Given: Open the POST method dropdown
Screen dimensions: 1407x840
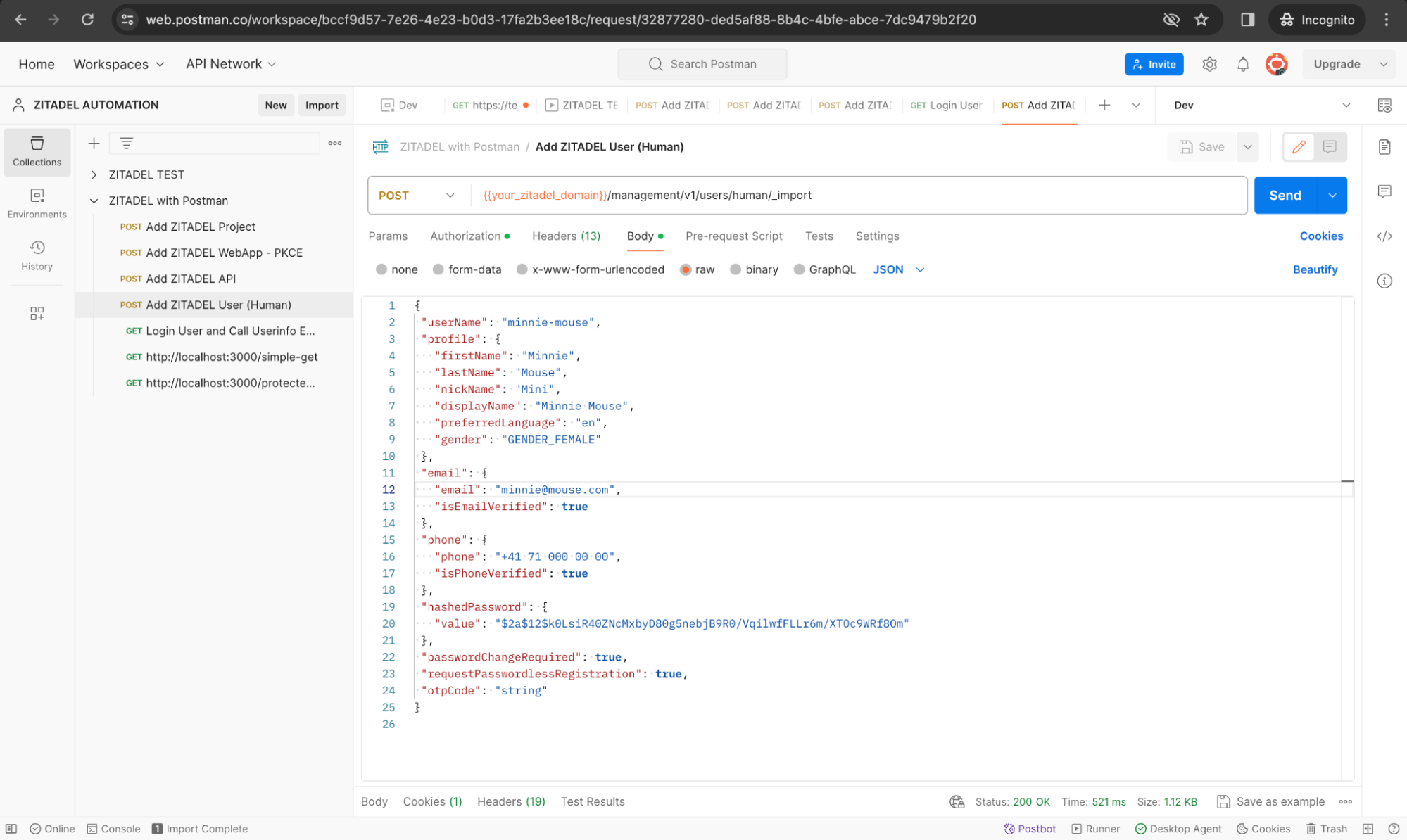Looking at the screenshot, I should [x=417, y=195].
